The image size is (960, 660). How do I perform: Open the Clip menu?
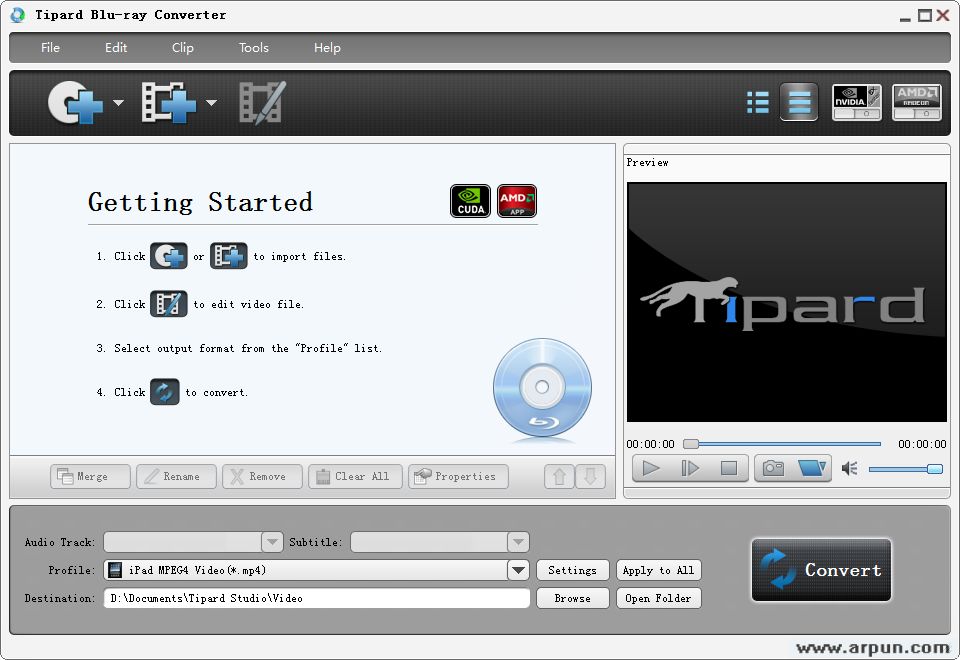click(182, 47)
